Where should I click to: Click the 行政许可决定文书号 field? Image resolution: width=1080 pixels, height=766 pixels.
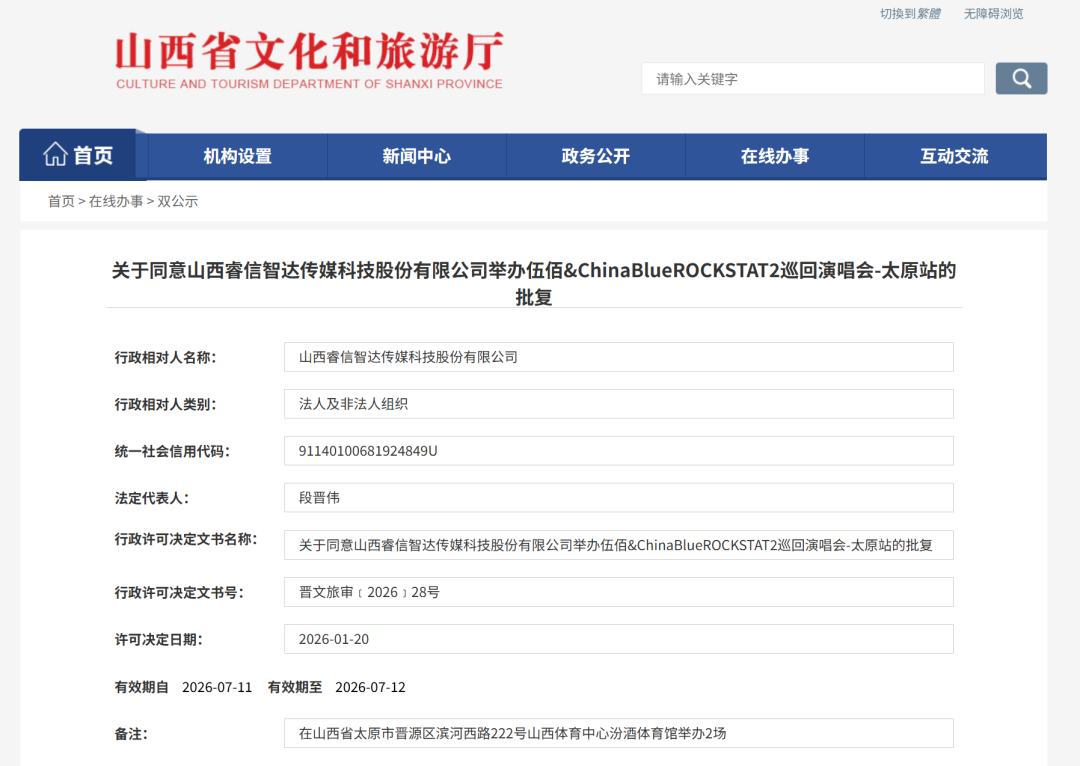pyautogui.click(x=618, y=592)
